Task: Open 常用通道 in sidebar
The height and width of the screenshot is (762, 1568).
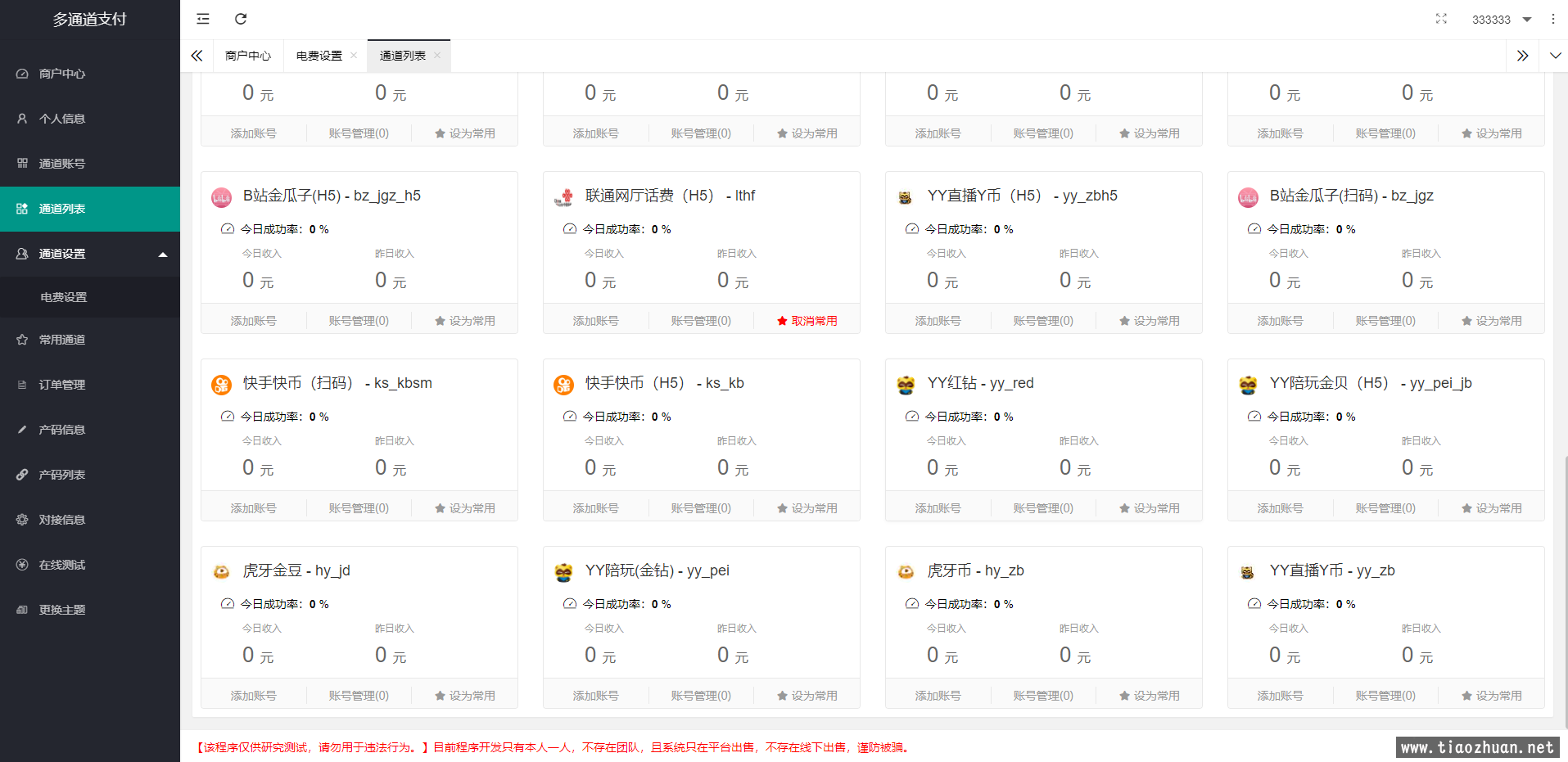Action: 90,340
